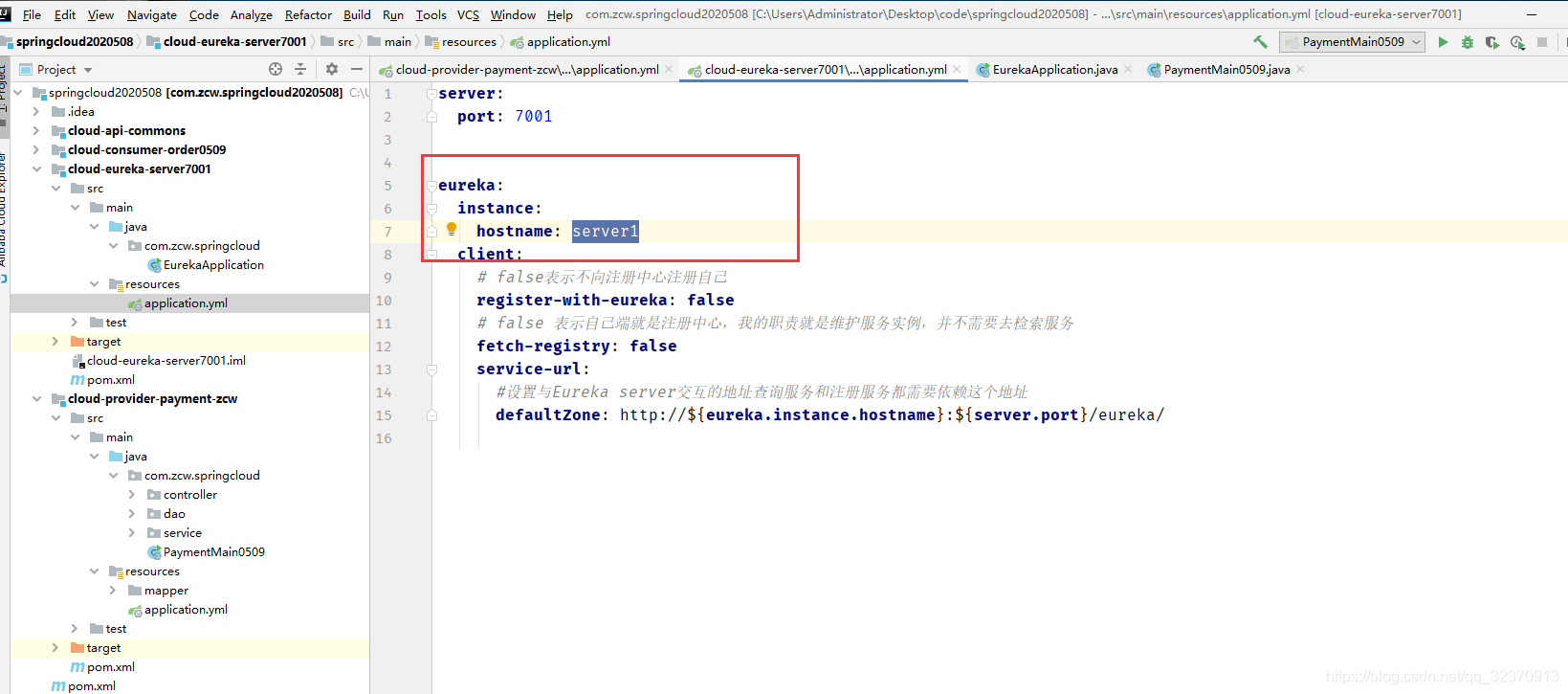
Task: Fold the server block in gutter
Action: click(431, 93)
